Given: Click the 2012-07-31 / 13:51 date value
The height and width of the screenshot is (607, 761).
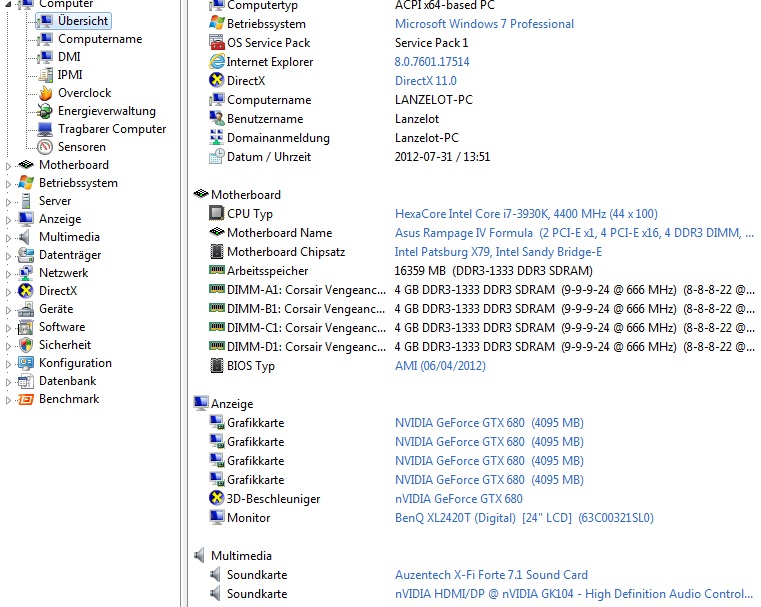Looking at the screenshot, I should pos(442,157).
